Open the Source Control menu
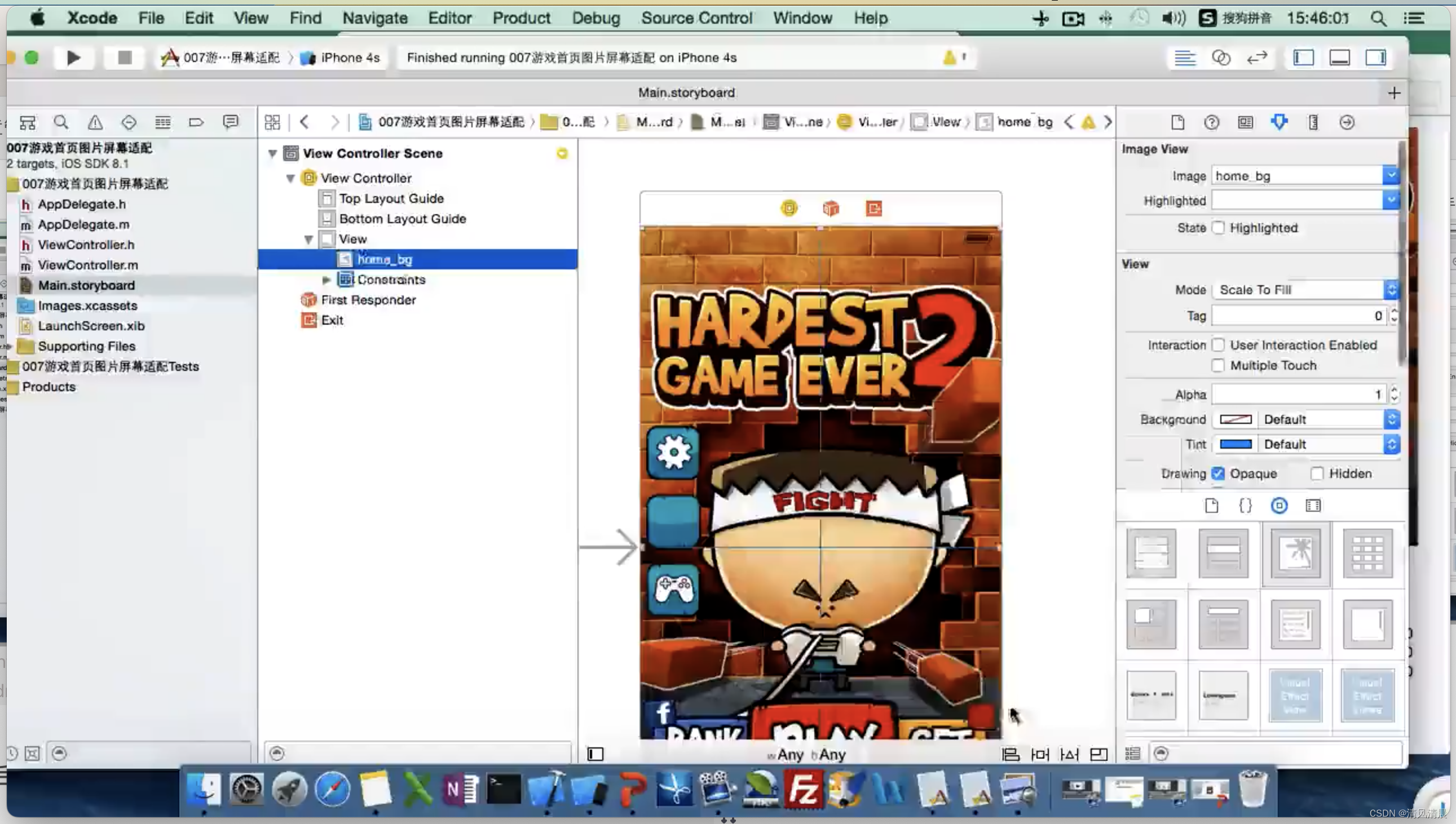 click(697, 18)
